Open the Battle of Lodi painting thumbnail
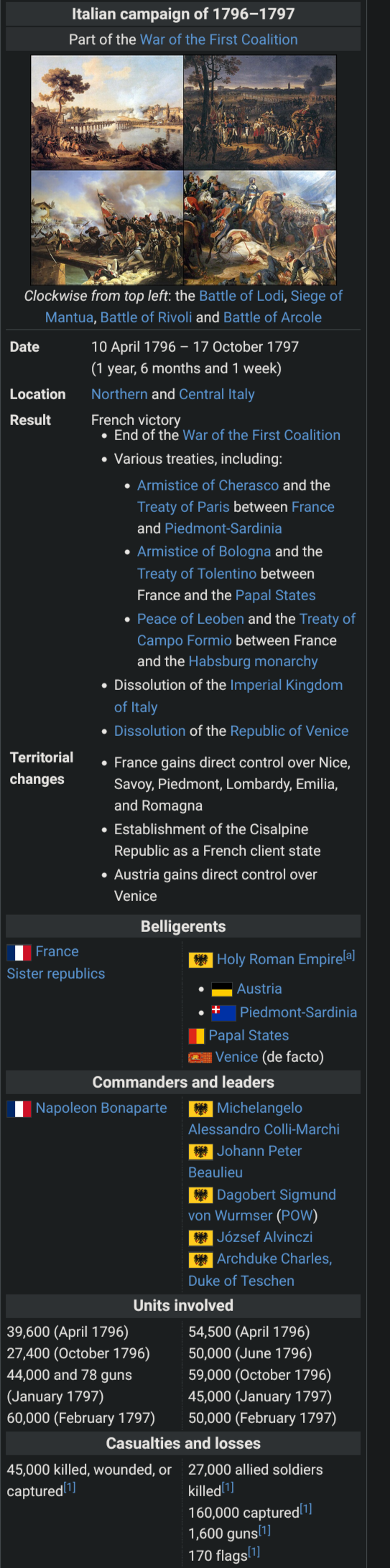The image size is (390, 1568). [107, 113]
